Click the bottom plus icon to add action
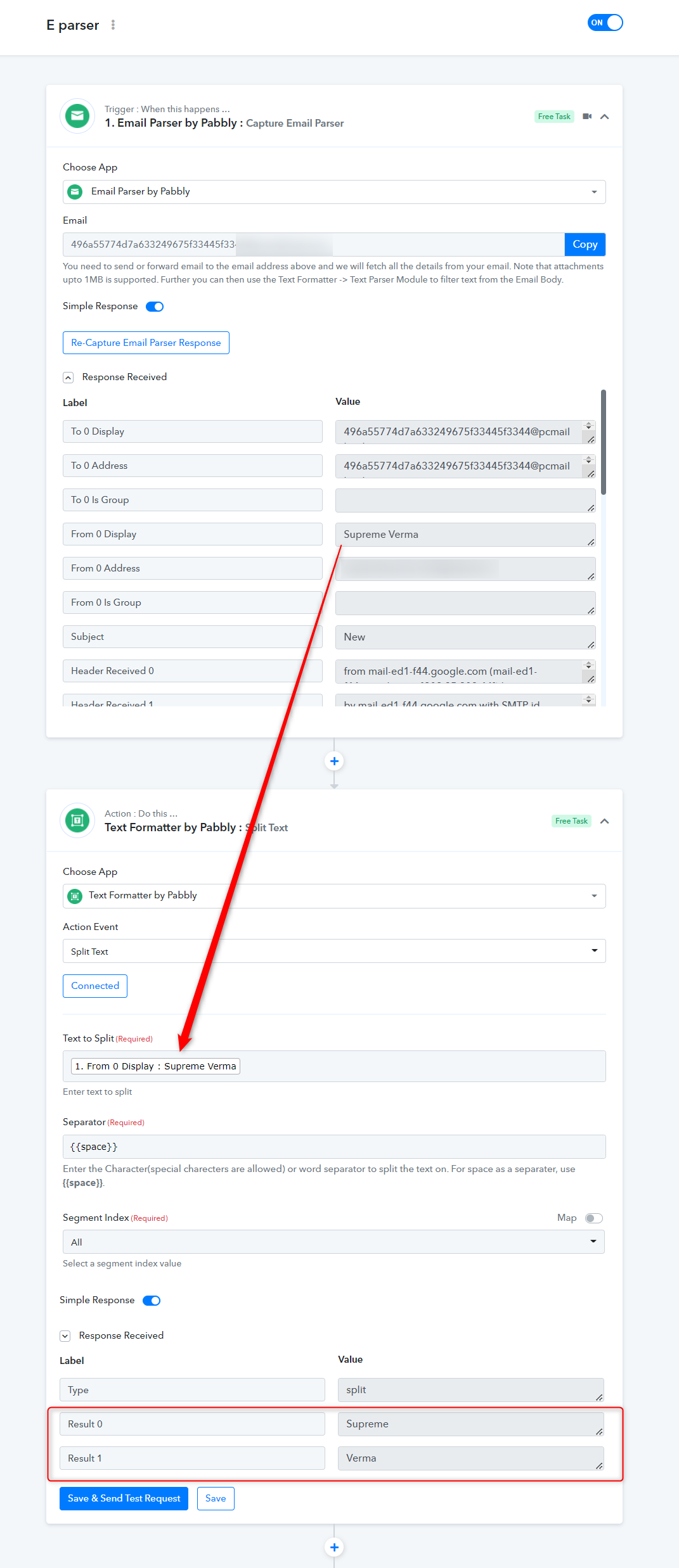This screenshot has width=679, height=1568. click(x=334, y=1547)
